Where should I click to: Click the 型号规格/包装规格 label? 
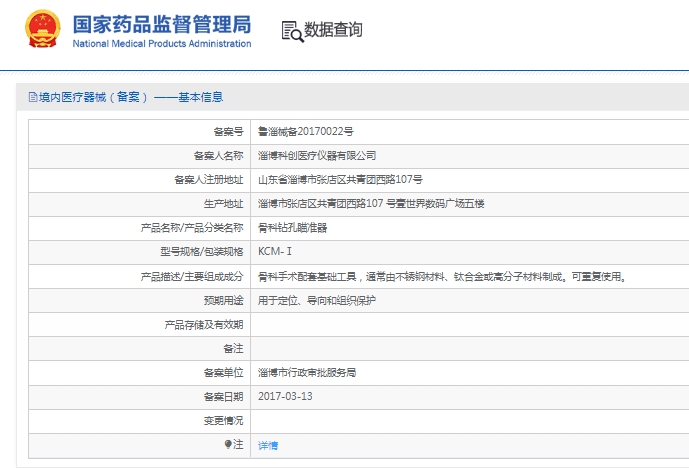pyautogui.click(x=202, y=251)
